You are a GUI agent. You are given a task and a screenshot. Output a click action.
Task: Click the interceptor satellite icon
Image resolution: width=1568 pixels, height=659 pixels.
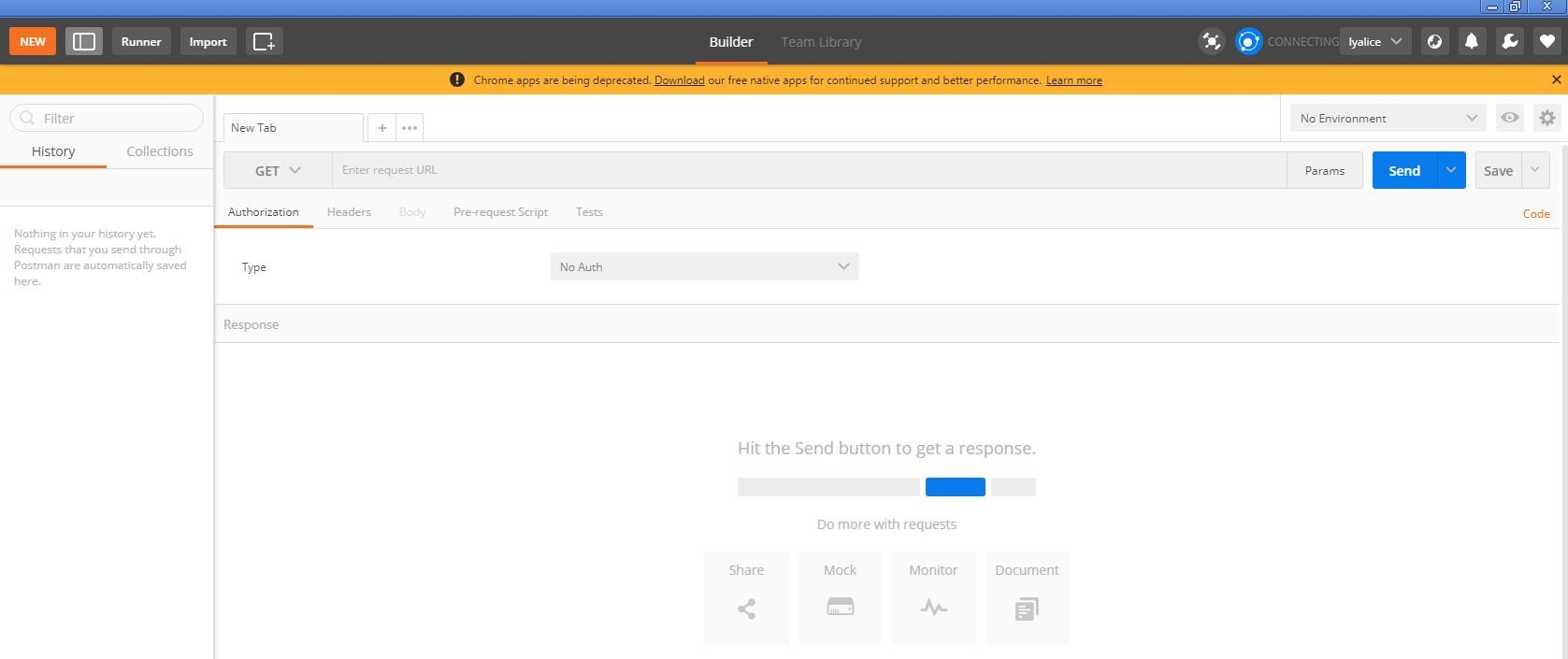click(x=1212, y=41)
